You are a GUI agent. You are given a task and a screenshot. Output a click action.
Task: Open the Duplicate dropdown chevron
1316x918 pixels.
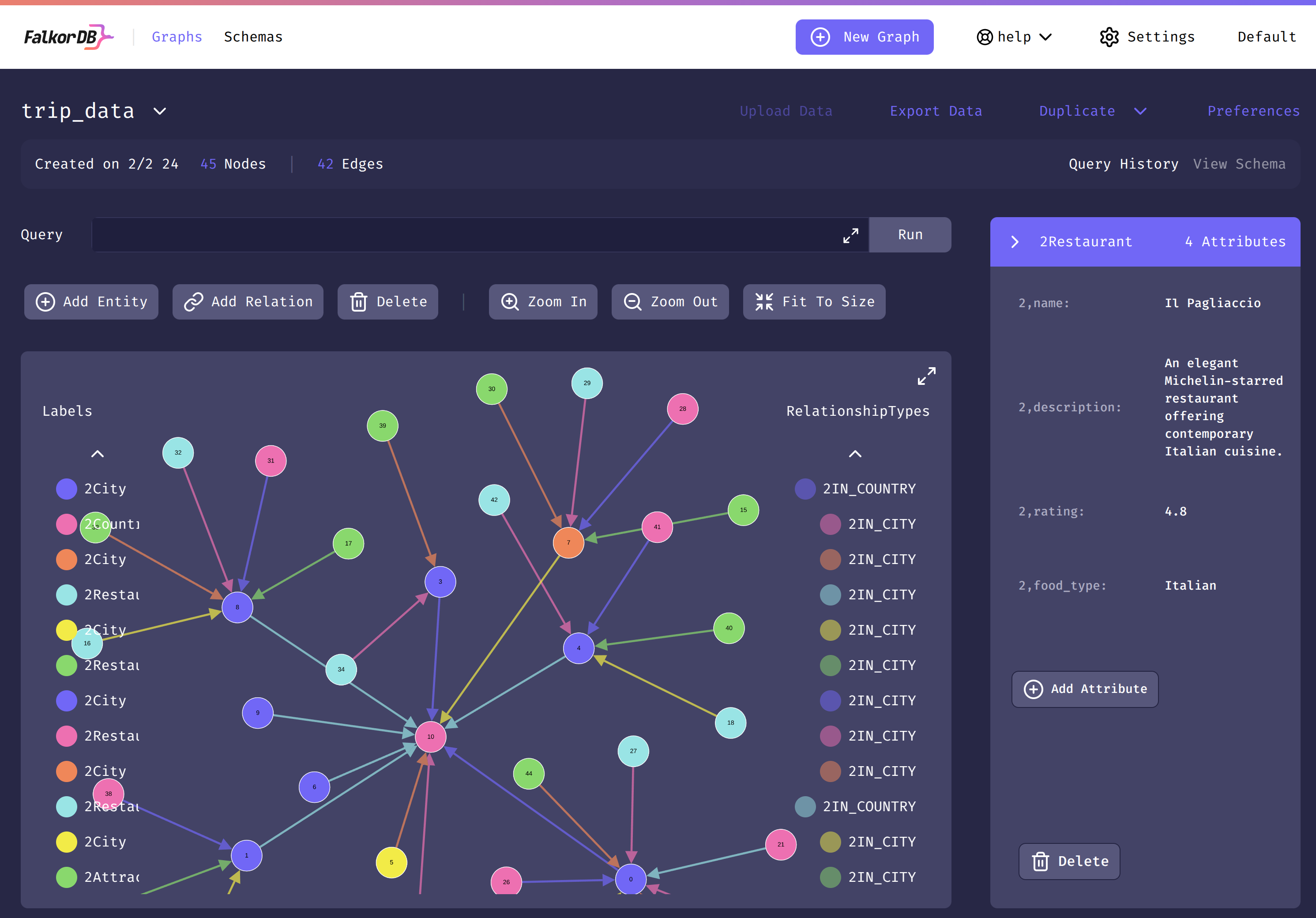pyautogui.click(x=1140, y=111)
